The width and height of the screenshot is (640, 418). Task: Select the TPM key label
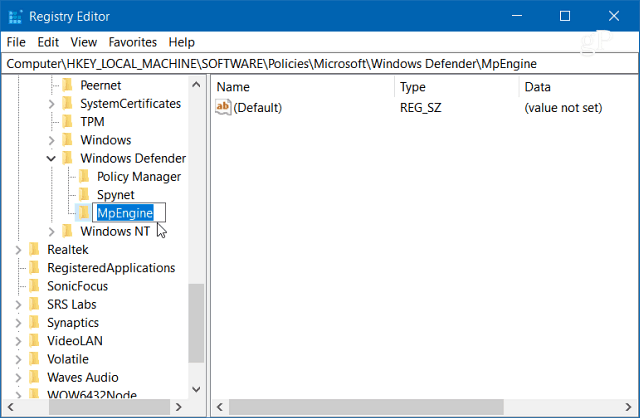point(92,122)
